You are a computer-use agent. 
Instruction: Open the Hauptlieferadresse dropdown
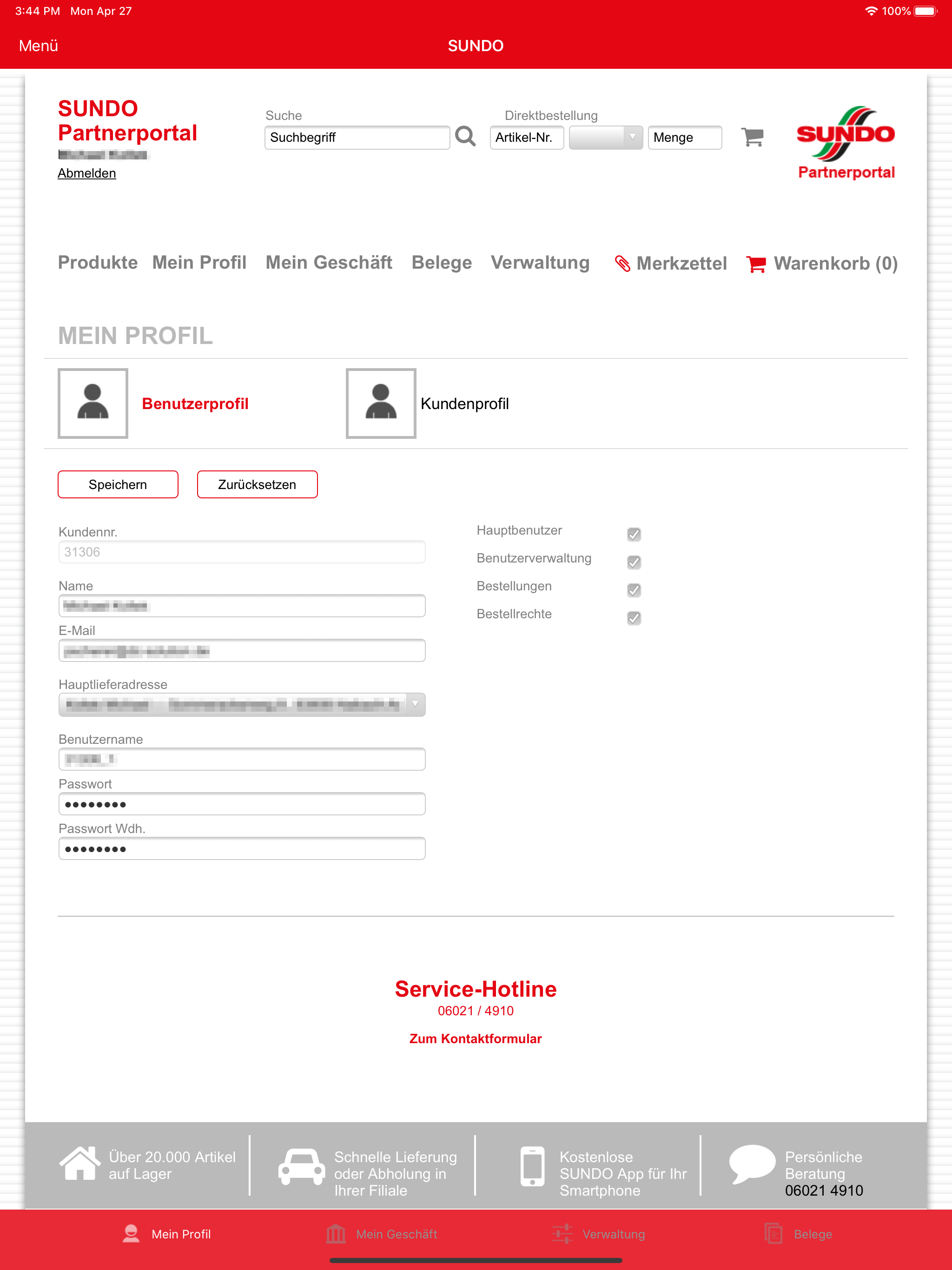242,704
